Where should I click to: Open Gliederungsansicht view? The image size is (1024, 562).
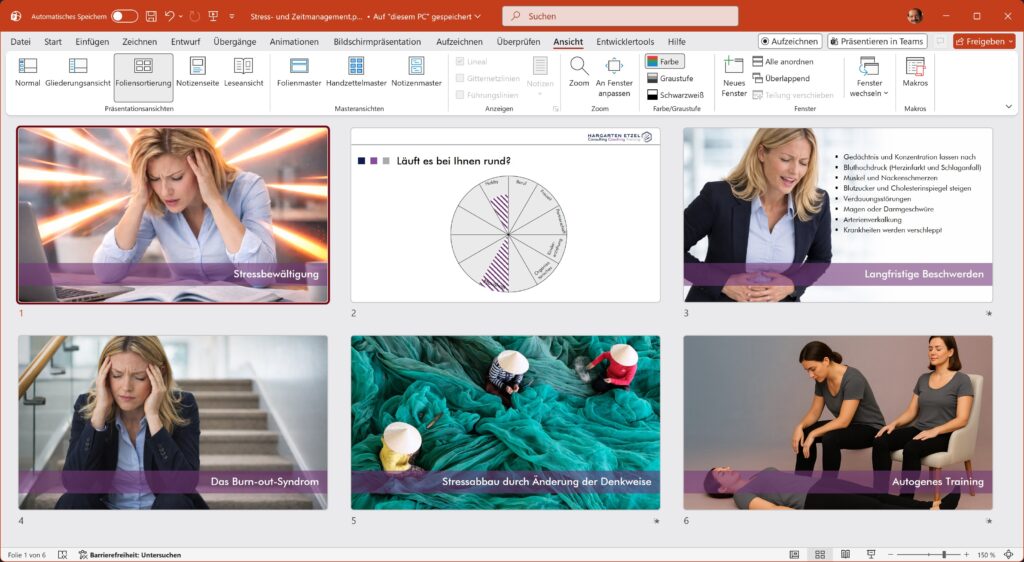click(77, 72)
